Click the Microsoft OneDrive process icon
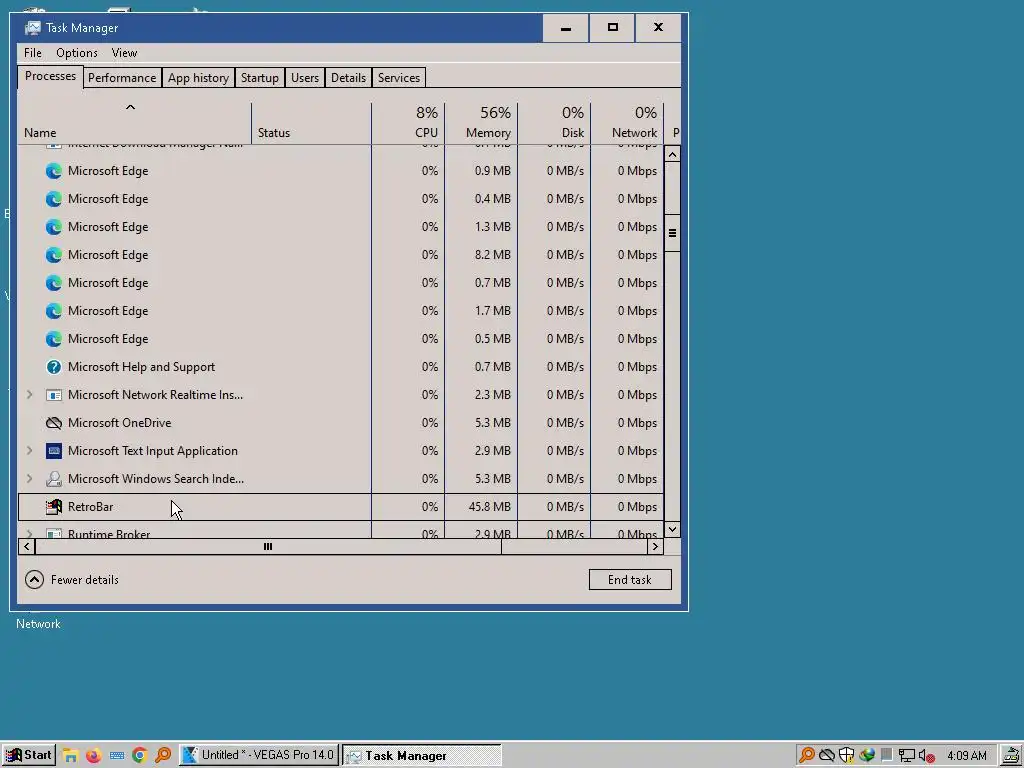The width and height of the screenshot is (1024, 768). [x=54, y=423]
